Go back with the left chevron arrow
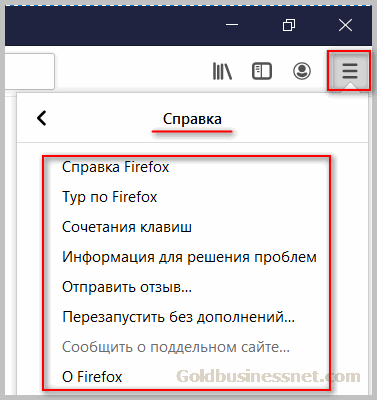Image resolution: width=377 pixels, height=400 pixels. [42, 118]
